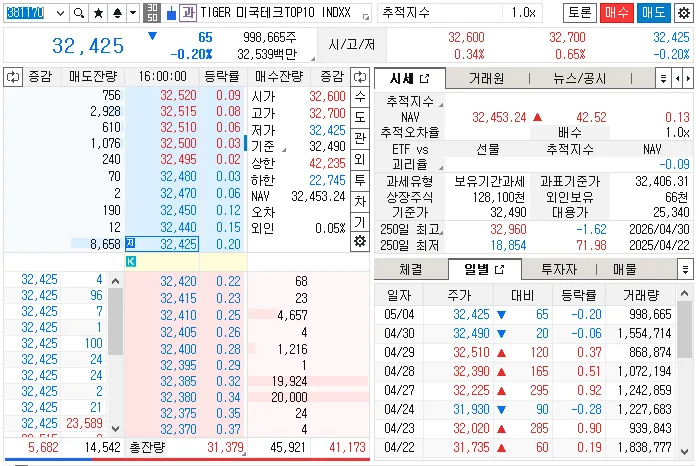Screen dimensions: 696x466
Task: Switch to the 매물 tab
Action: (x=625, y=269)
